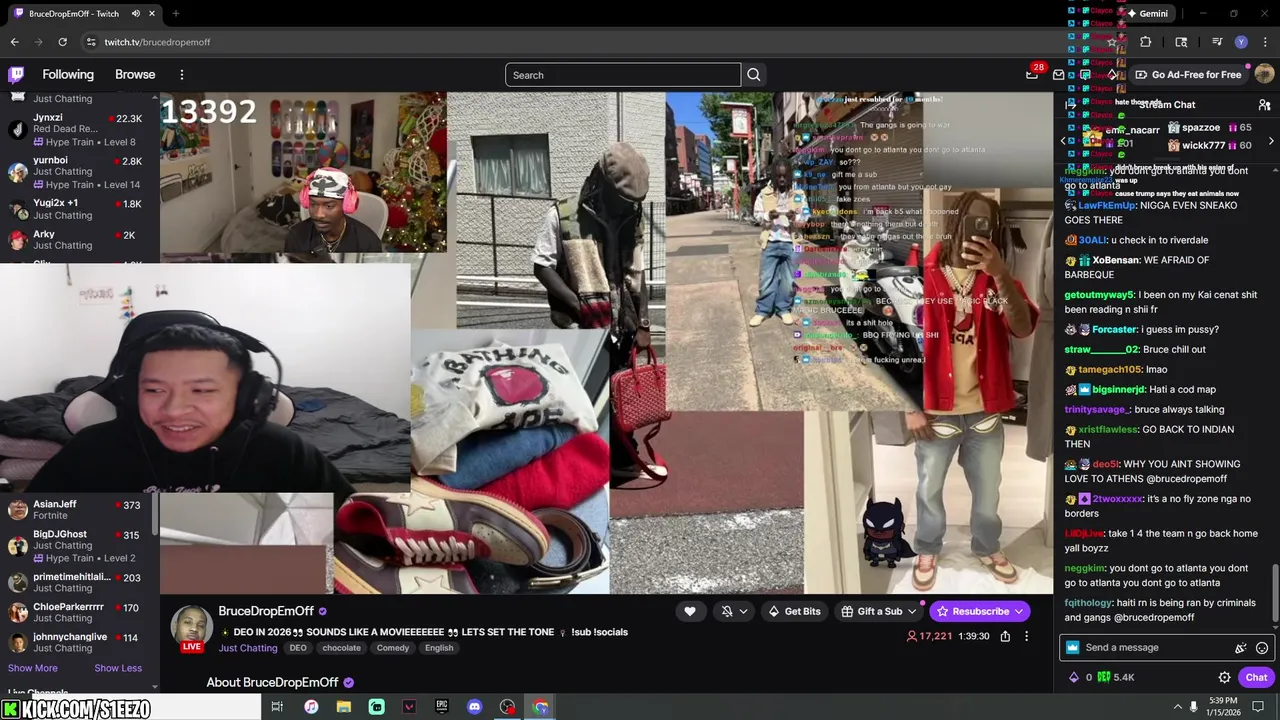This screenshot has height=720, width=1280.
Task: Open the Twitch navigation more-options dots
Action: (182, 75)
